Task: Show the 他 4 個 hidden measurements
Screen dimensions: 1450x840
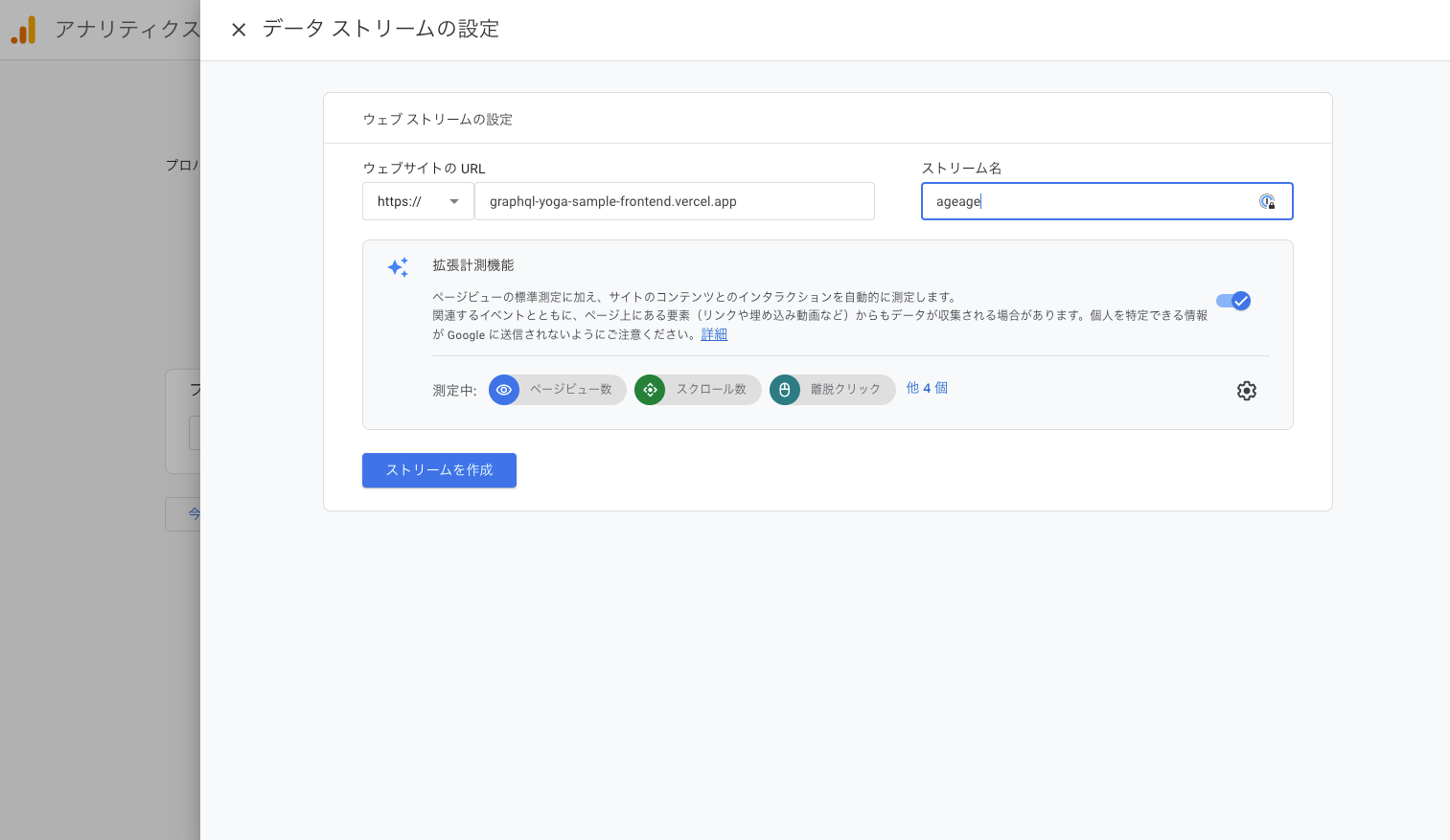Action: tap(926, 388)
